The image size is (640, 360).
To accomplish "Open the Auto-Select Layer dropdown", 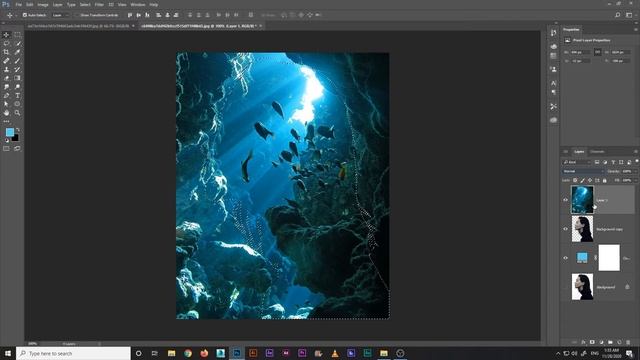I will 60,15.
